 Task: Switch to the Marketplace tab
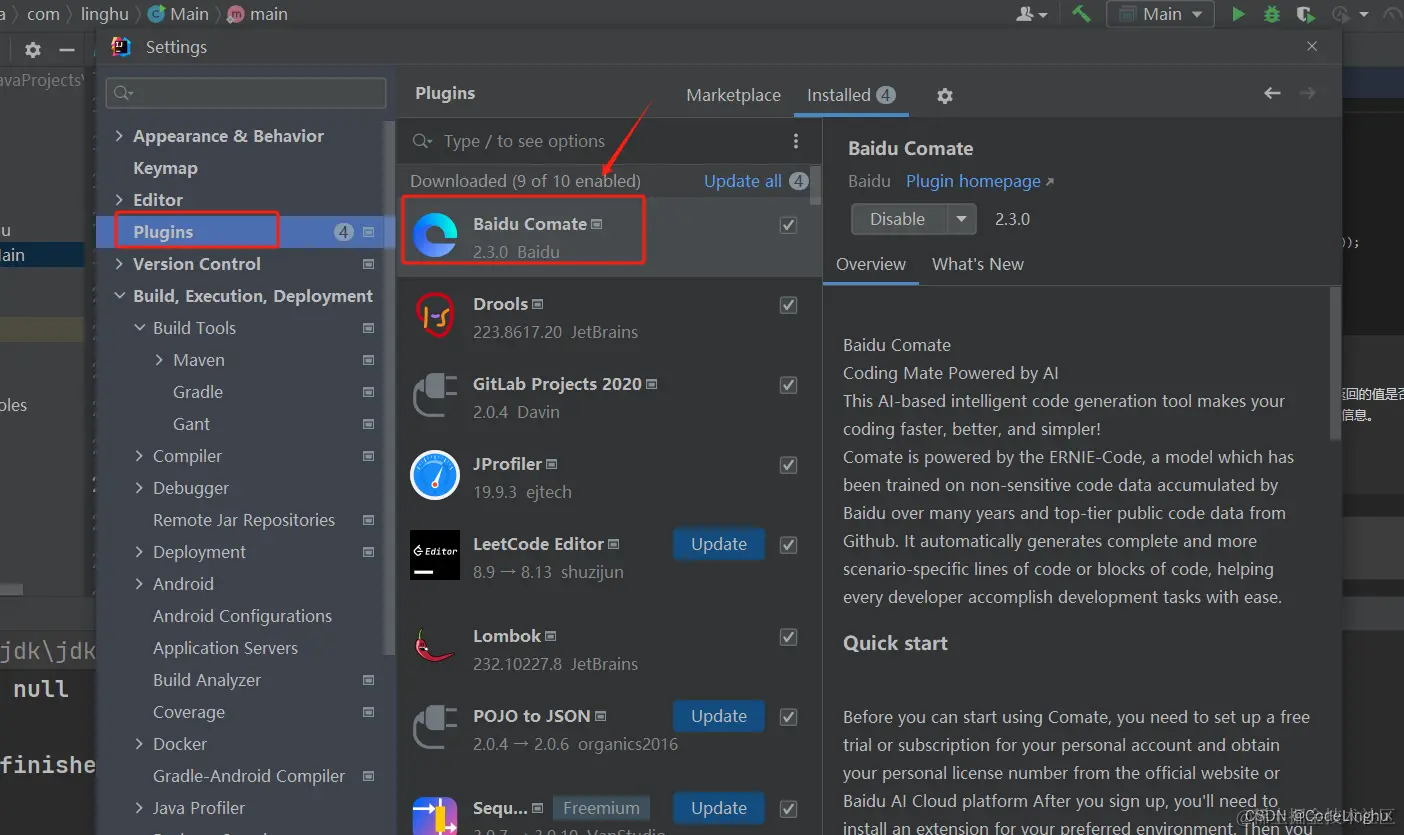[733, 95]
